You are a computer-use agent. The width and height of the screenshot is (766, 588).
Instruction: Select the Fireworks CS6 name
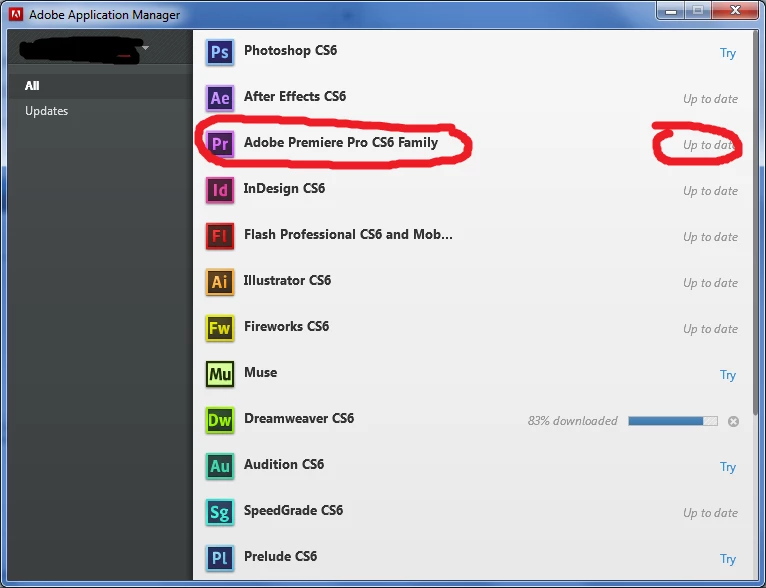tap(286, 326)
